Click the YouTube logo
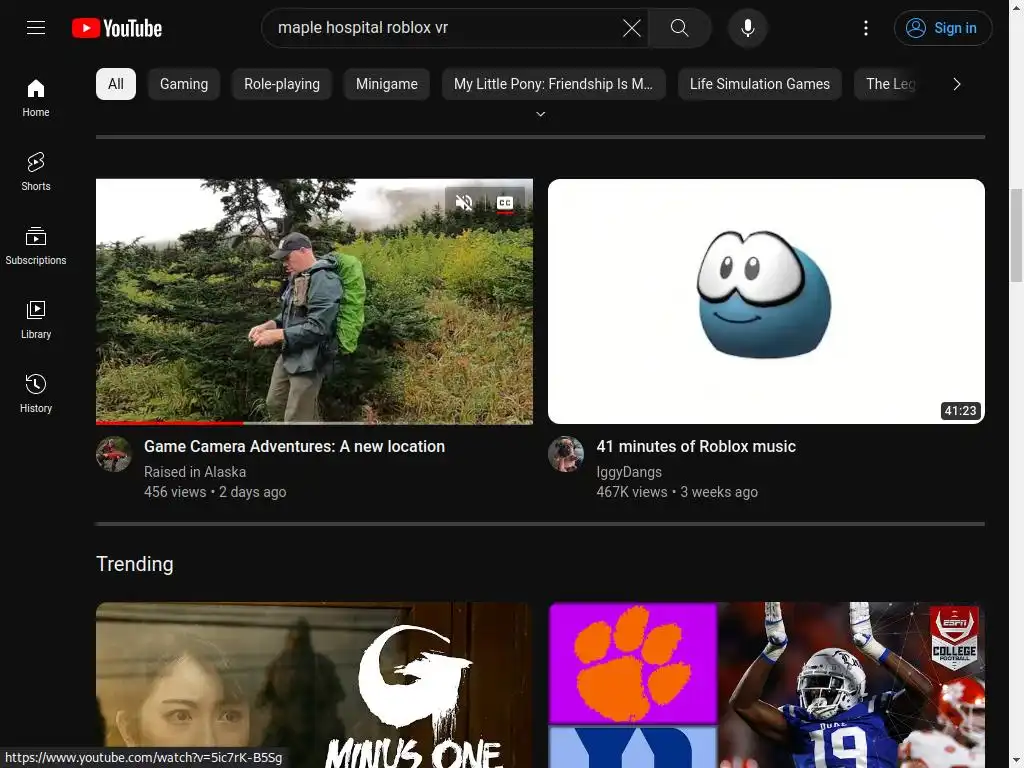 click(x=117, y=28)
